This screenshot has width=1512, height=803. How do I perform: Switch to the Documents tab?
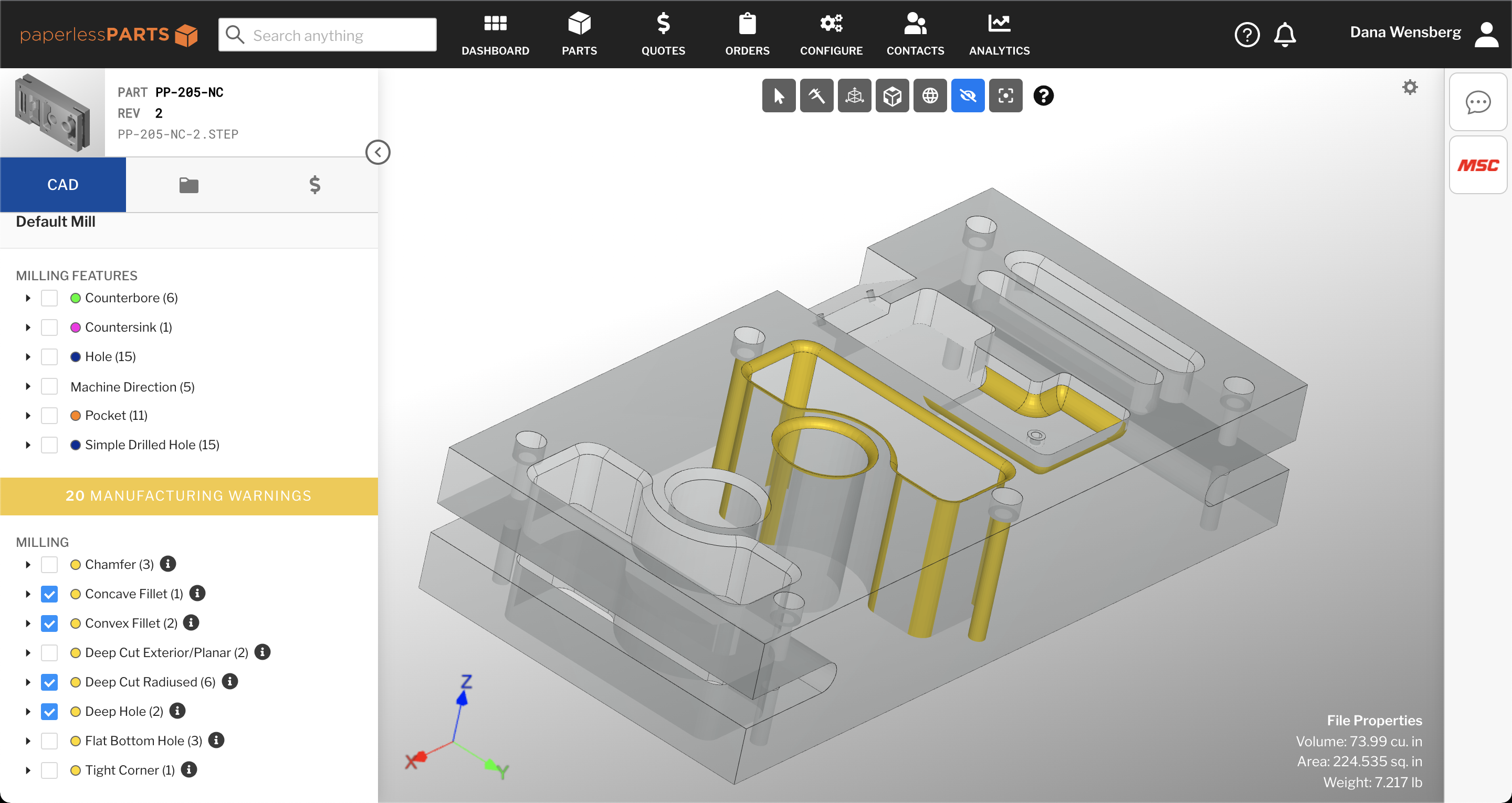189,184
